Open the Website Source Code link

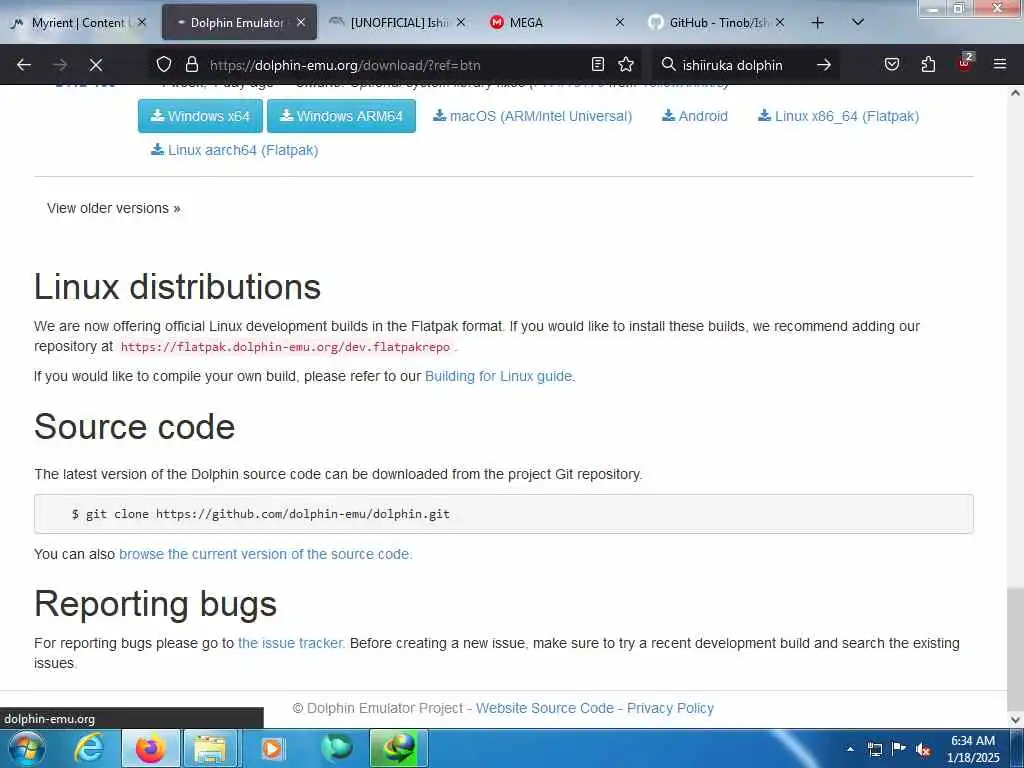coord(545,708)
